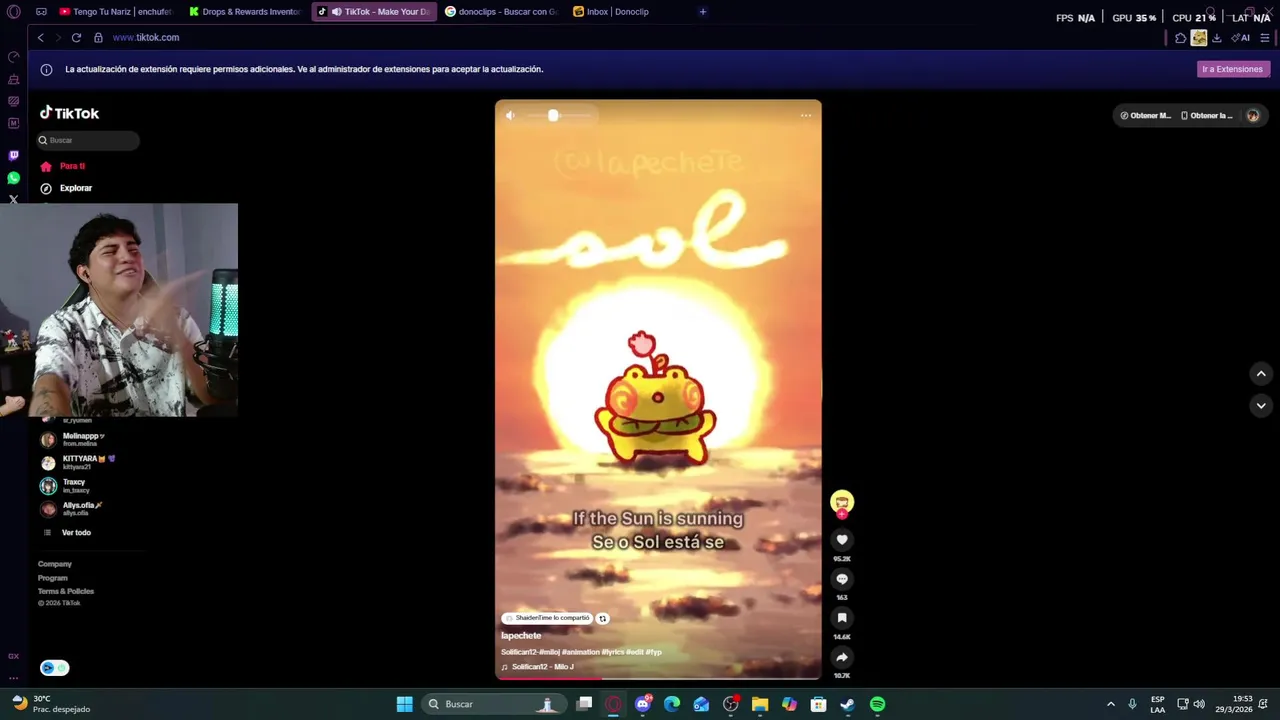
Task: Open the Melinappp followed account
Action: [x=73, y=439]
